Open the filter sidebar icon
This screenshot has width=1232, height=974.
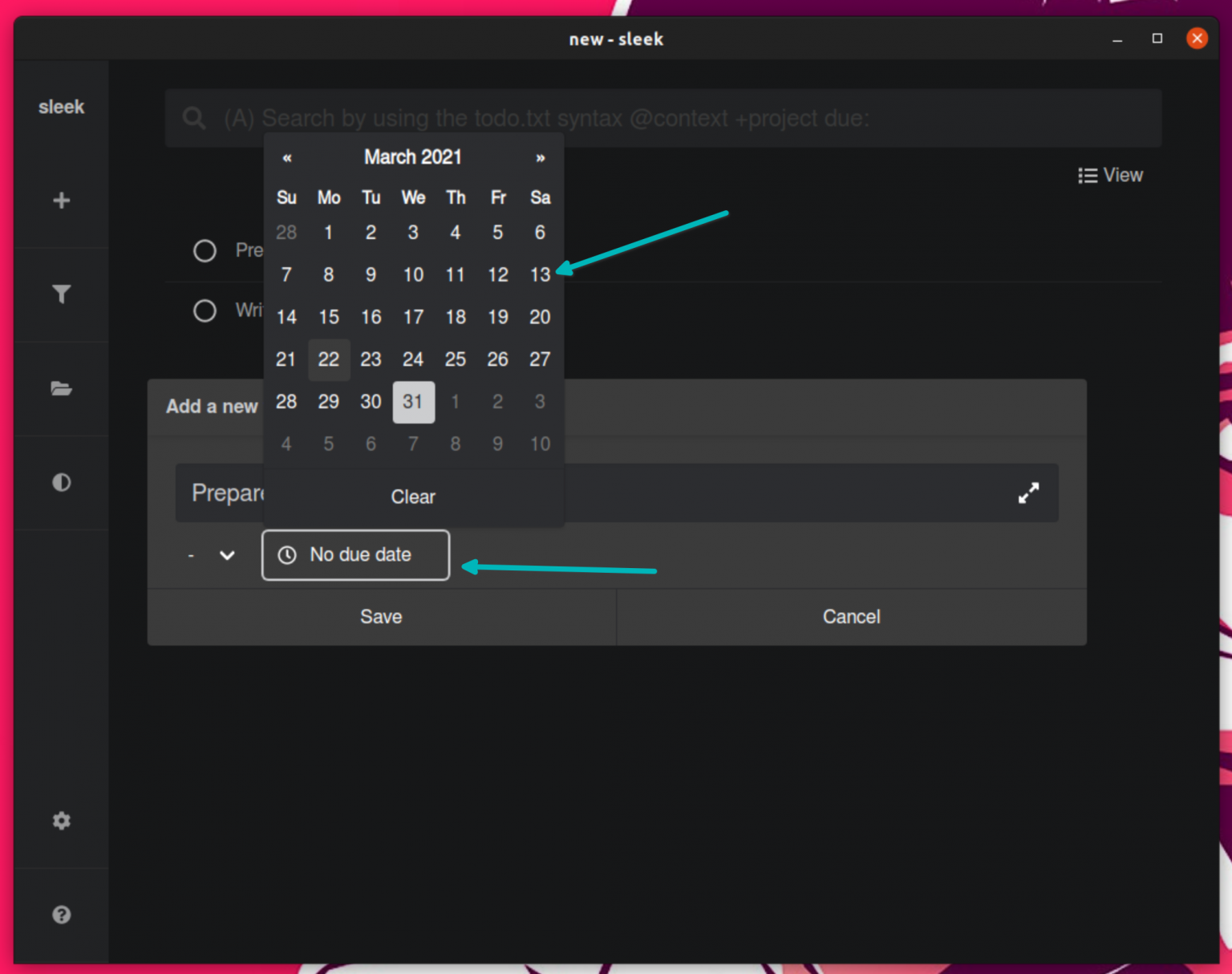click(x=61, y=294)
